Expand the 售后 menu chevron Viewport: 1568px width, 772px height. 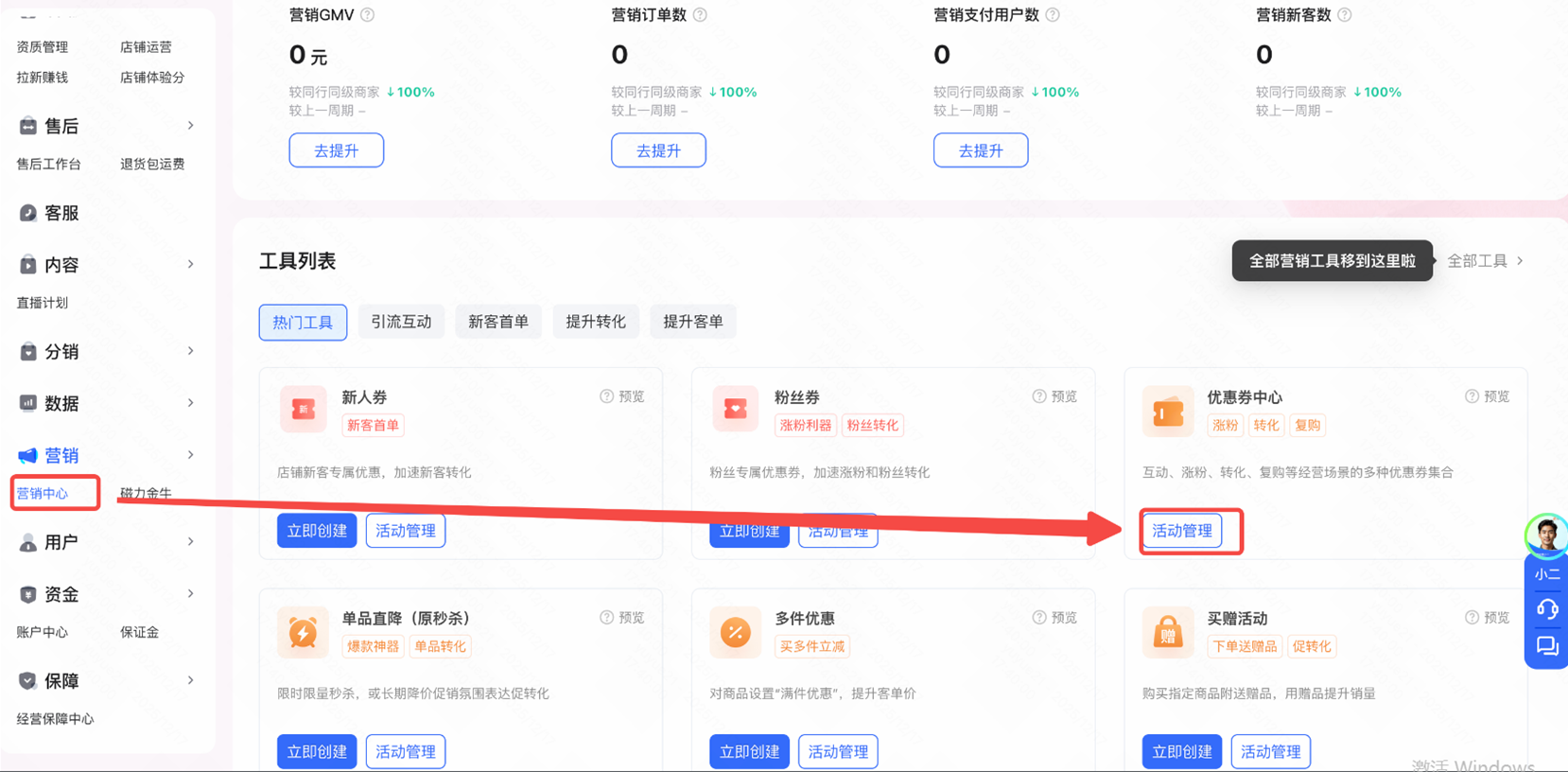click(x=190, y=126)
